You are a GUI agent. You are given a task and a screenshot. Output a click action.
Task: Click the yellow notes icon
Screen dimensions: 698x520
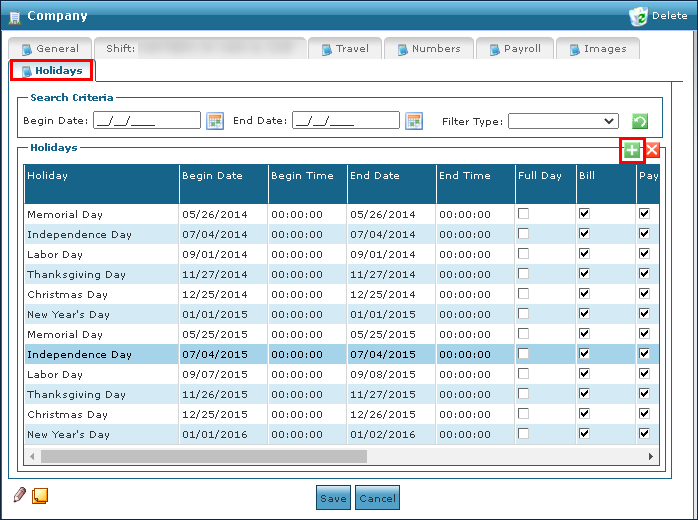point(40,495)
